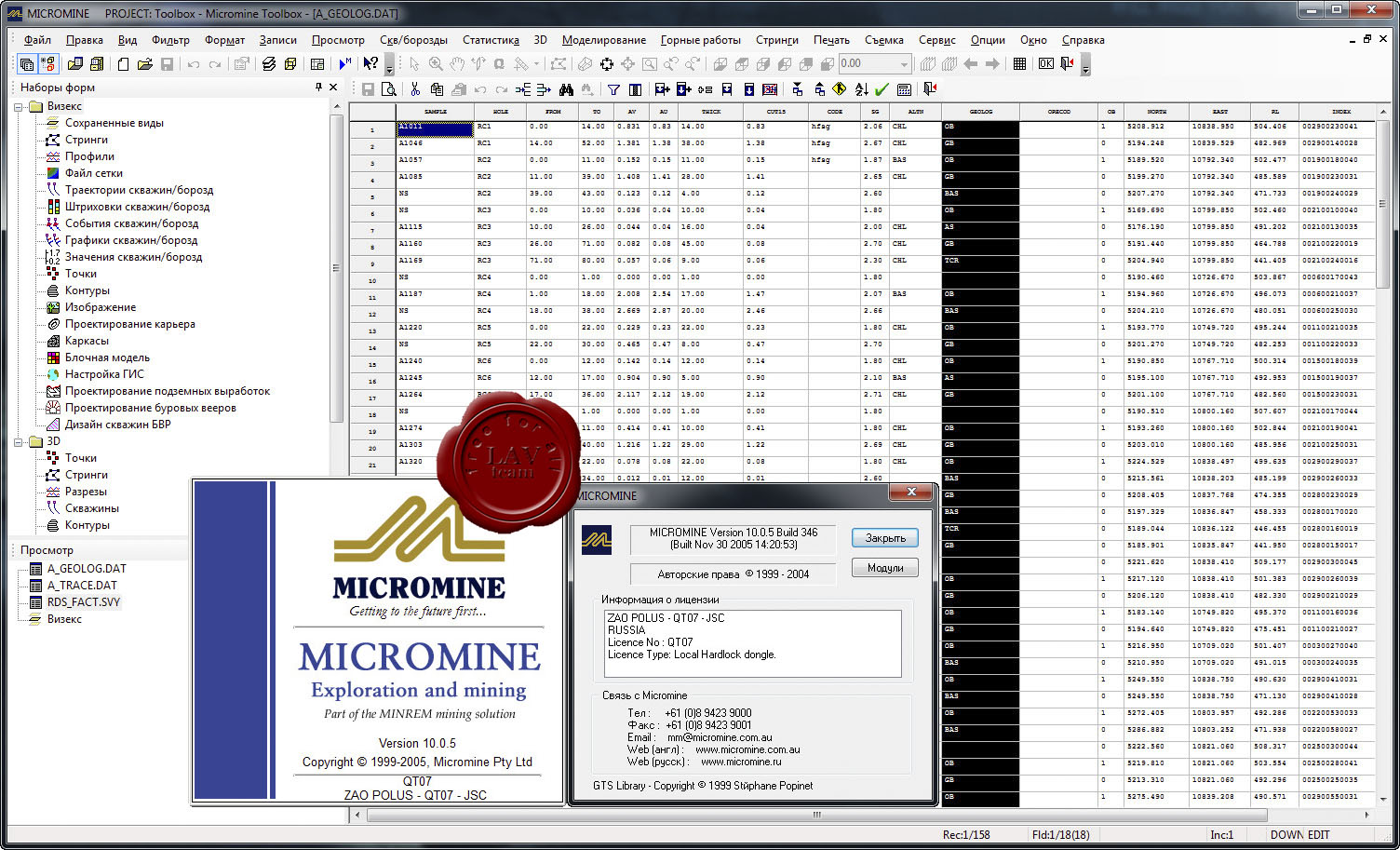1400x850 pixels.
Task: Open the Справка menu
Action: click(1083, 40)
